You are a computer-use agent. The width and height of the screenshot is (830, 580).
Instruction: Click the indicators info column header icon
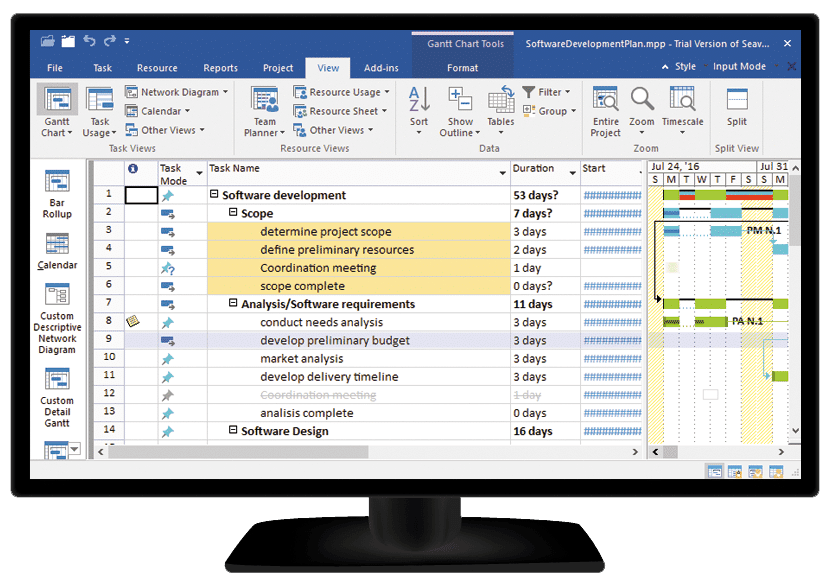(x=133, y=168)
